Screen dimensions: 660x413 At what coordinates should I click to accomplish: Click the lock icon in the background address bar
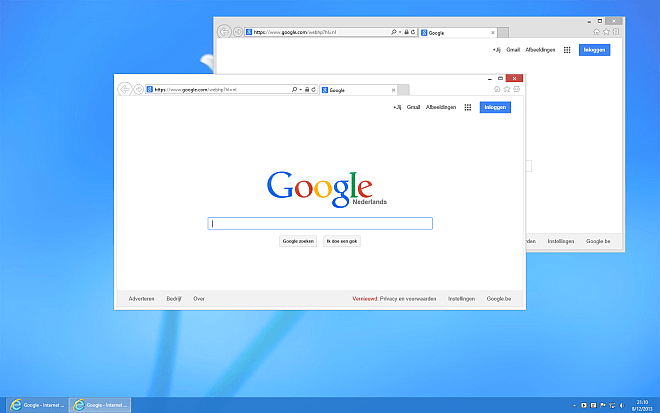click(x=406, y=32)
